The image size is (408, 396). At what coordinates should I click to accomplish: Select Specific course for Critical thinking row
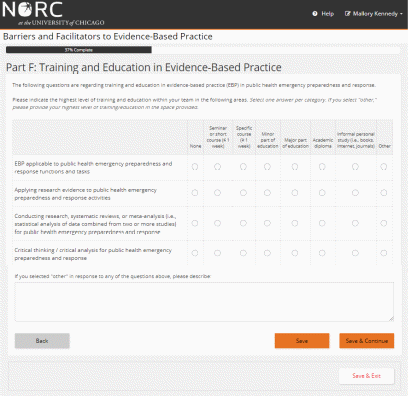click(243, 253)
